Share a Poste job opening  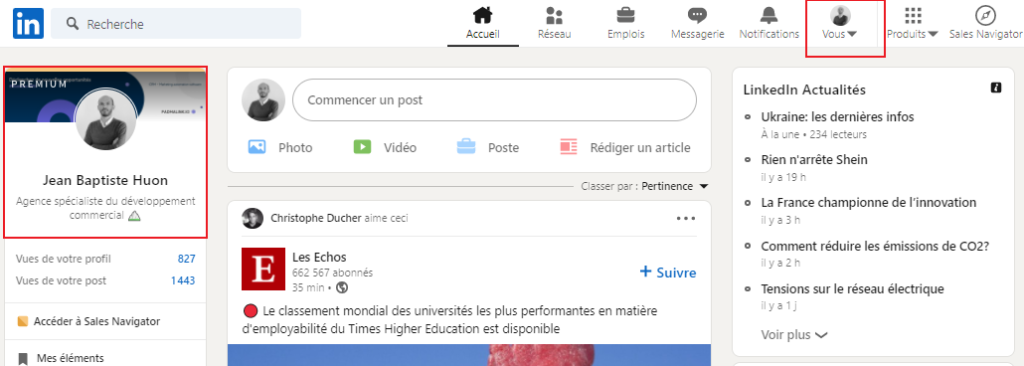[x=488, y=147]
